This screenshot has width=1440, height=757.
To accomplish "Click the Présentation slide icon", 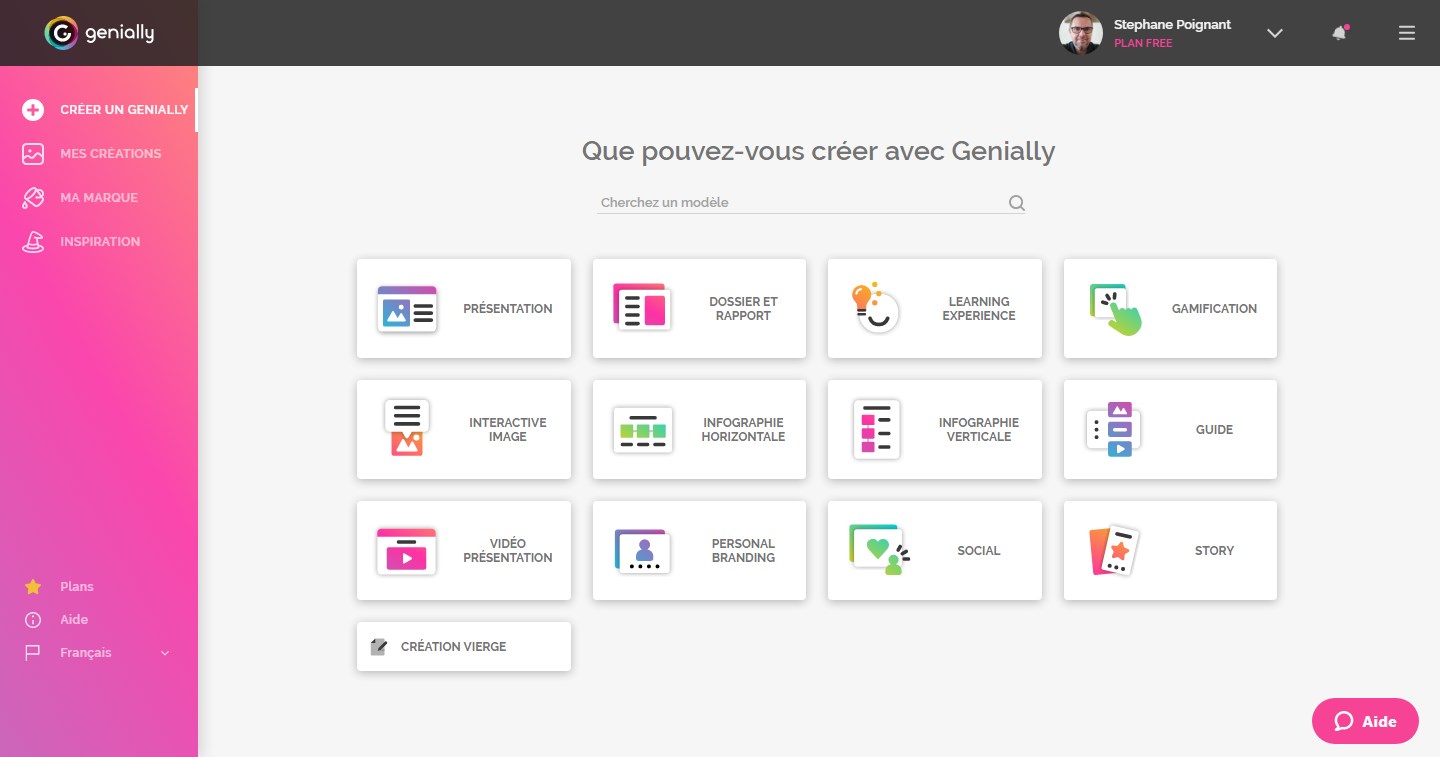I will tap(407, 309).
